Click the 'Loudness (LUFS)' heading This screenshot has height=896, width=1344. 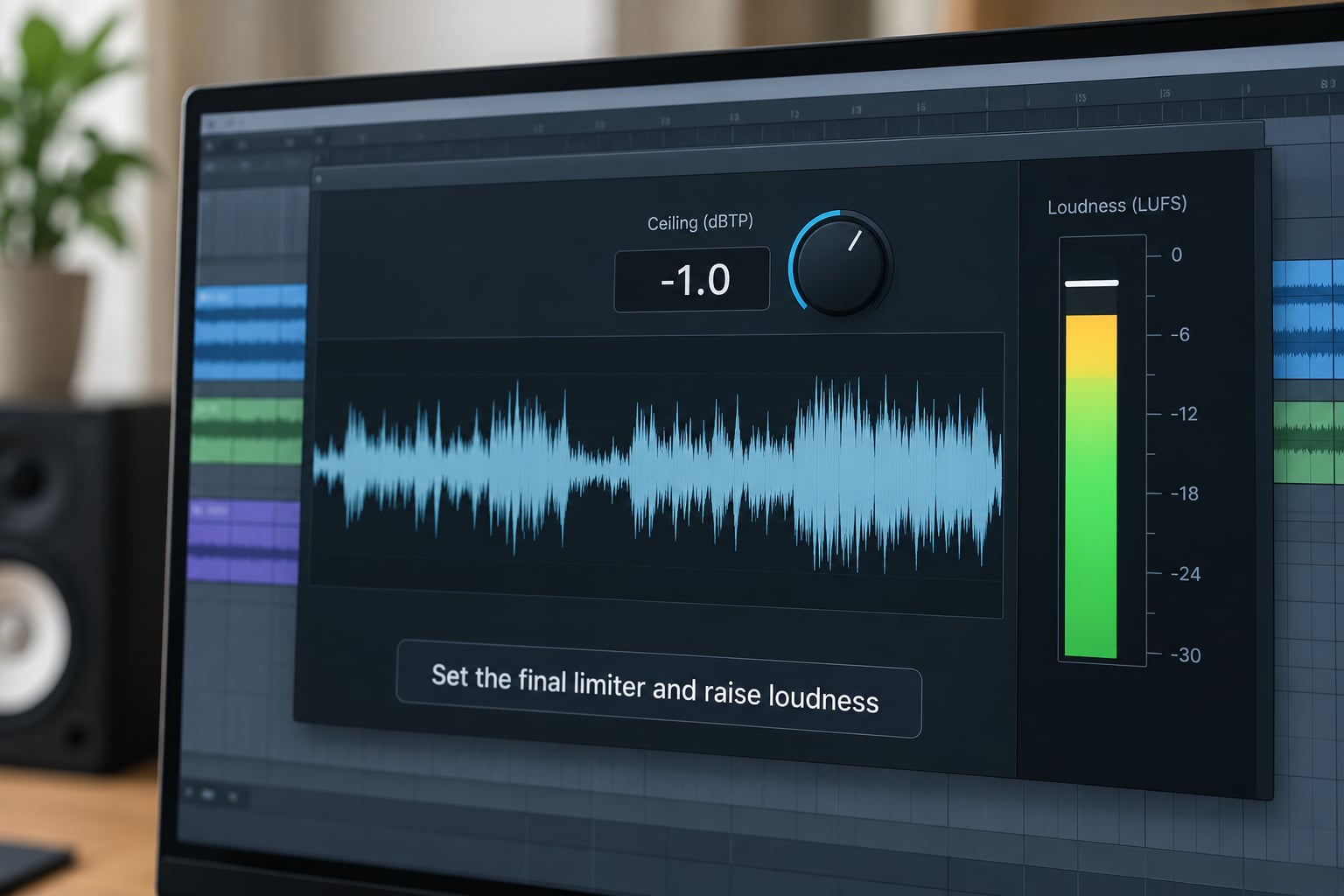click(x=1116, y=206)
